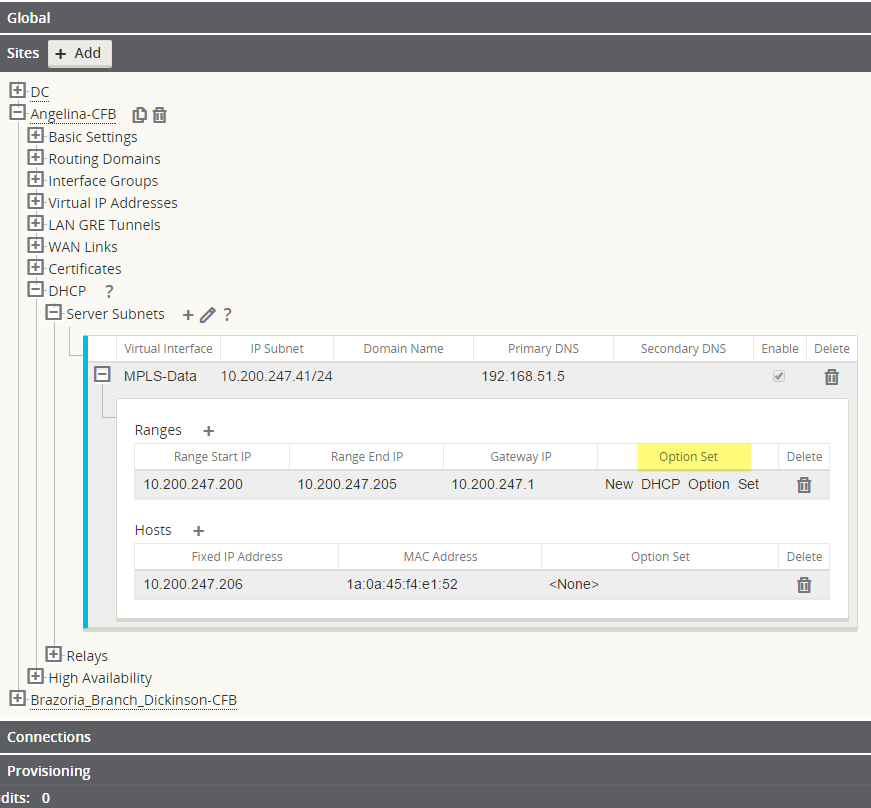Add a new fixed host entry

point(198,531)
